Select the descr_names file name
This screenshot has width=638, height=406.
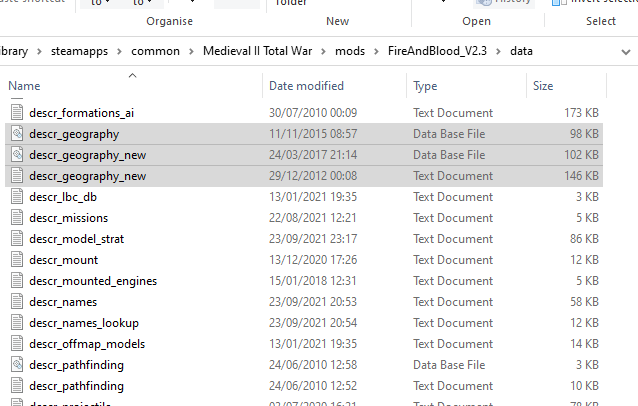point(63,302)
